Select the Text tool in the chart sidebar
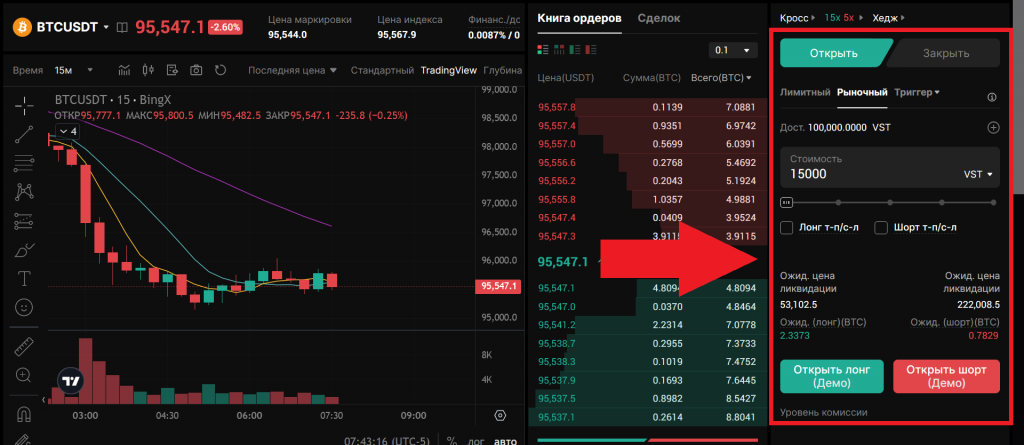Viewport: 1024px width, 445px height. [x=25, y=277]
